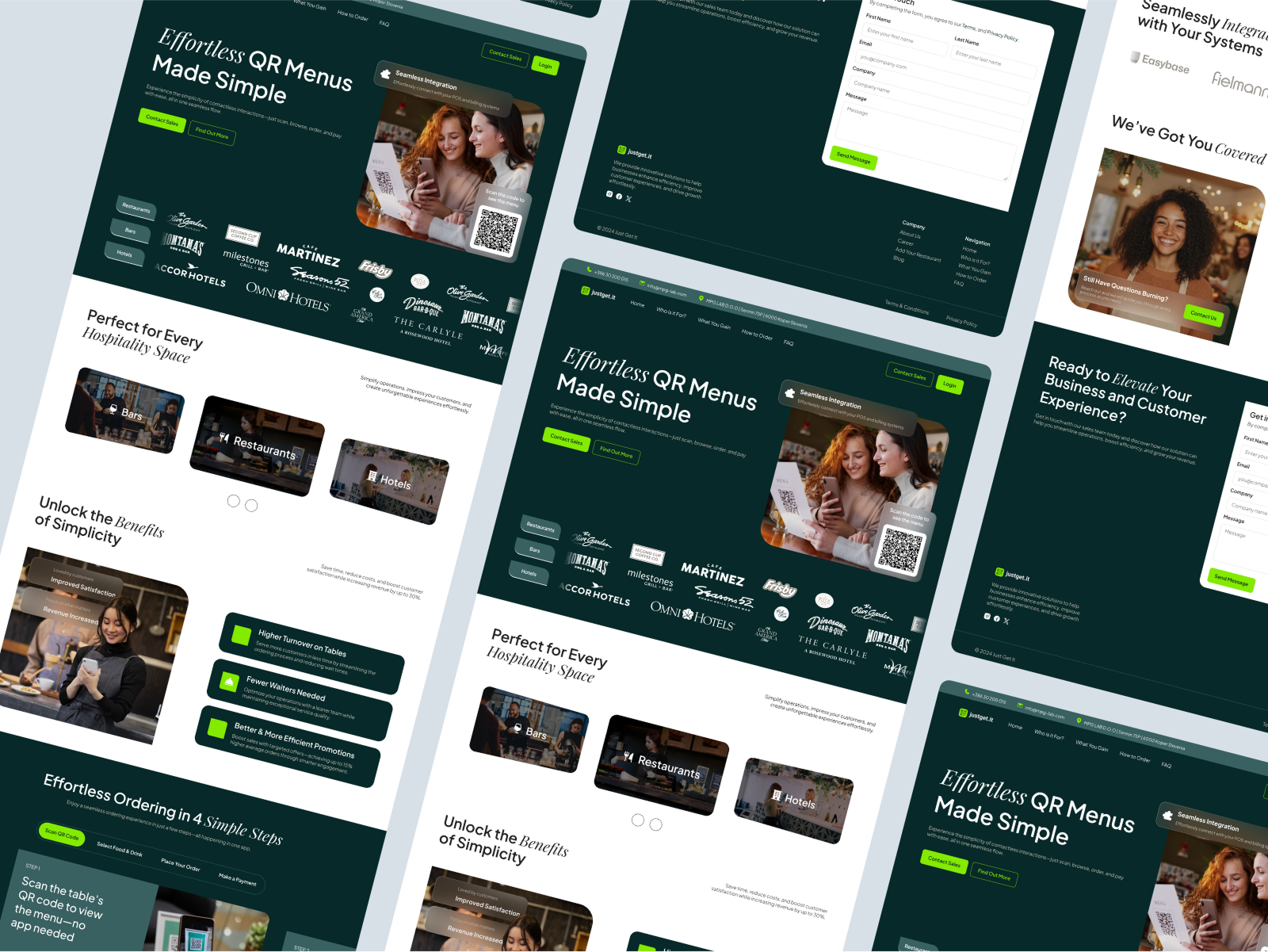Open the Add Your Restaurant footer link

pos(919,254)
